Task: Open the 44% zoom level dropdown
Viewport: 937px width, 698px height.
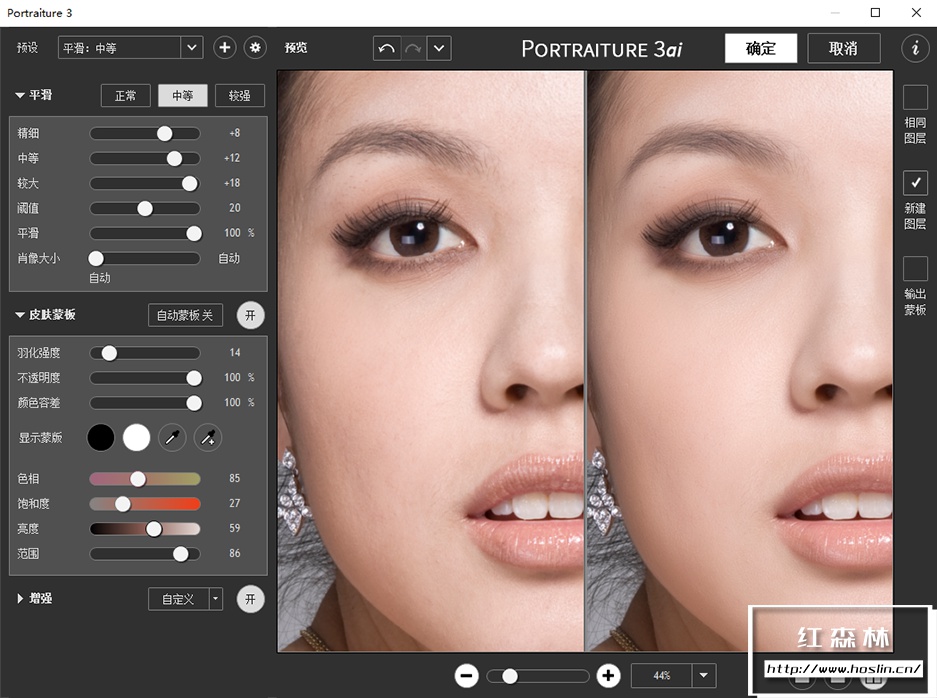Action: (704, 675)
